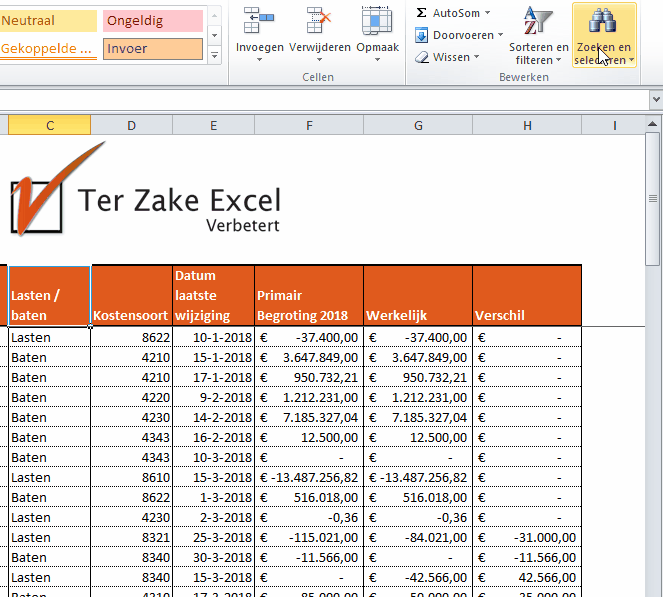The image size is (663, 597).
Task: Select column C header
Action: pyautogui.click(x=49, y=126)
